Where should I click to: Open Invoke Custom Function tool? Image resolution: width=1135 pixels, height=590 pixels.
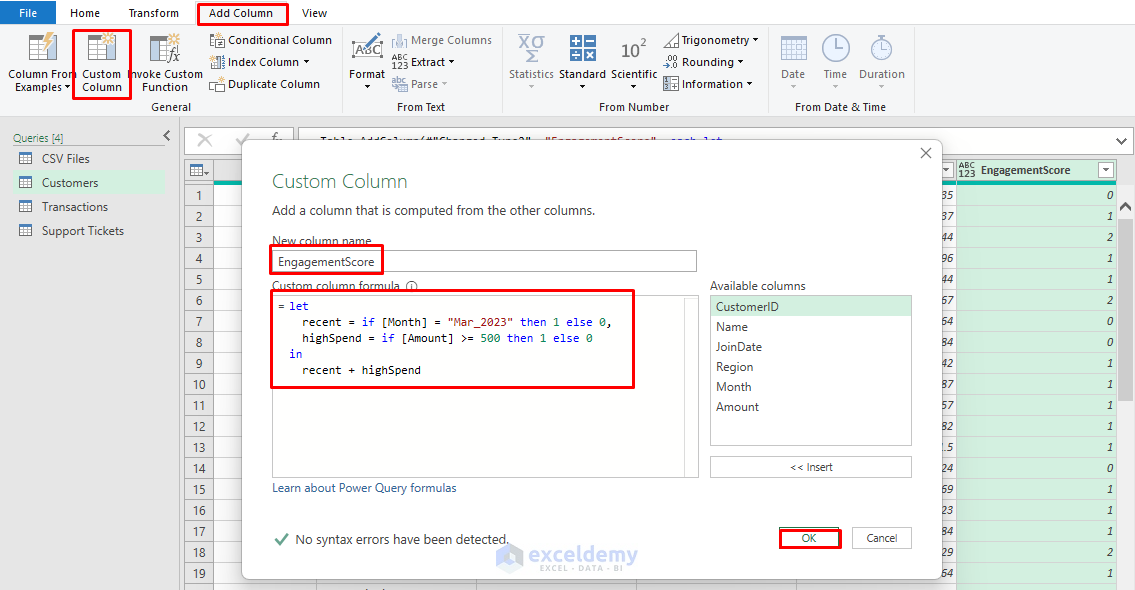[165, 64]
